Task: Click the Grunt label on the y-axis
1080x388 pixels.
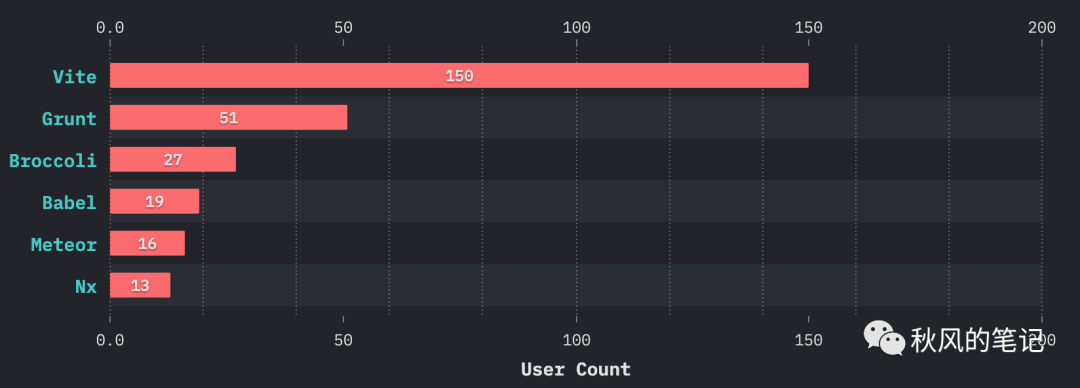Action: point(70,119)
